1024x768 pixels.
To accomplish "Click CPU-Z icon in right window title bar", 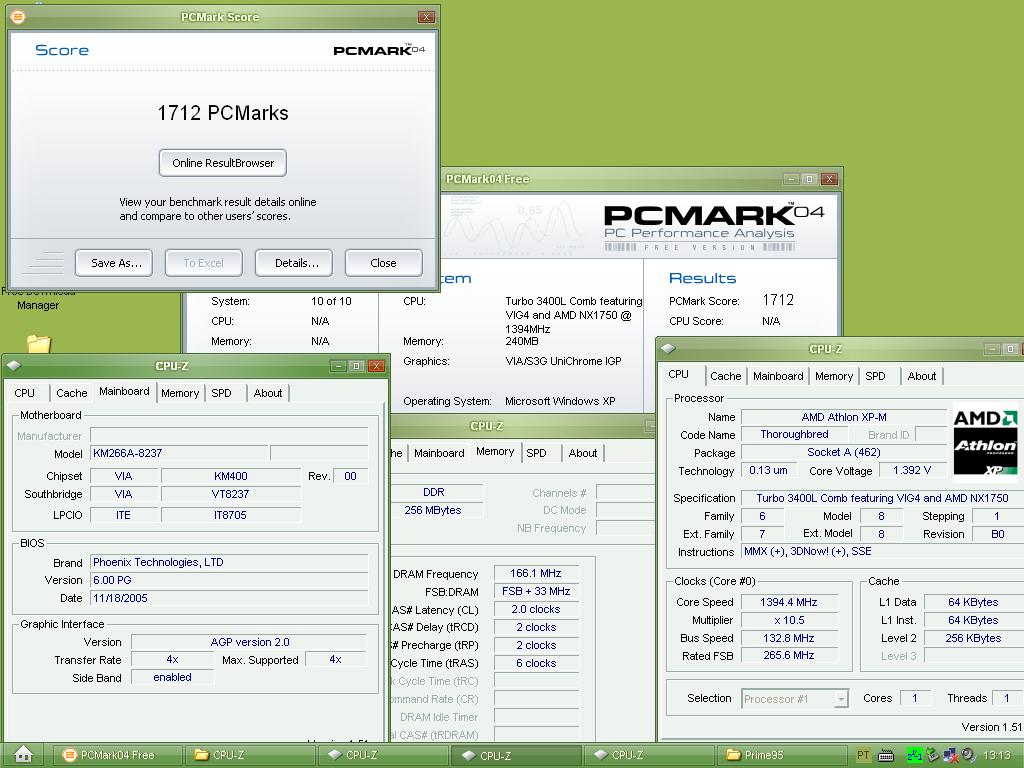I will [x=667, y=349].
